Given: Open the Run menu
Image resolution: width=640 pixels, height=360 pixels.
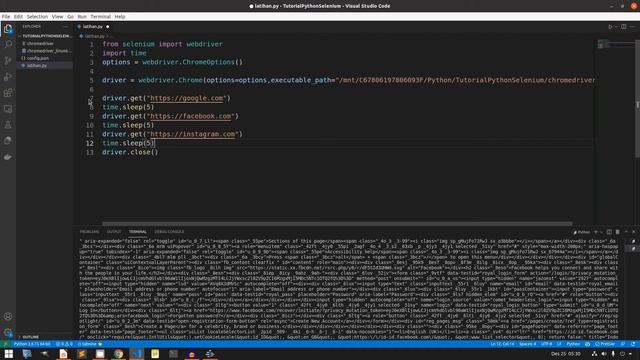Looking at the screenshot, I should (x=82, y=17).
